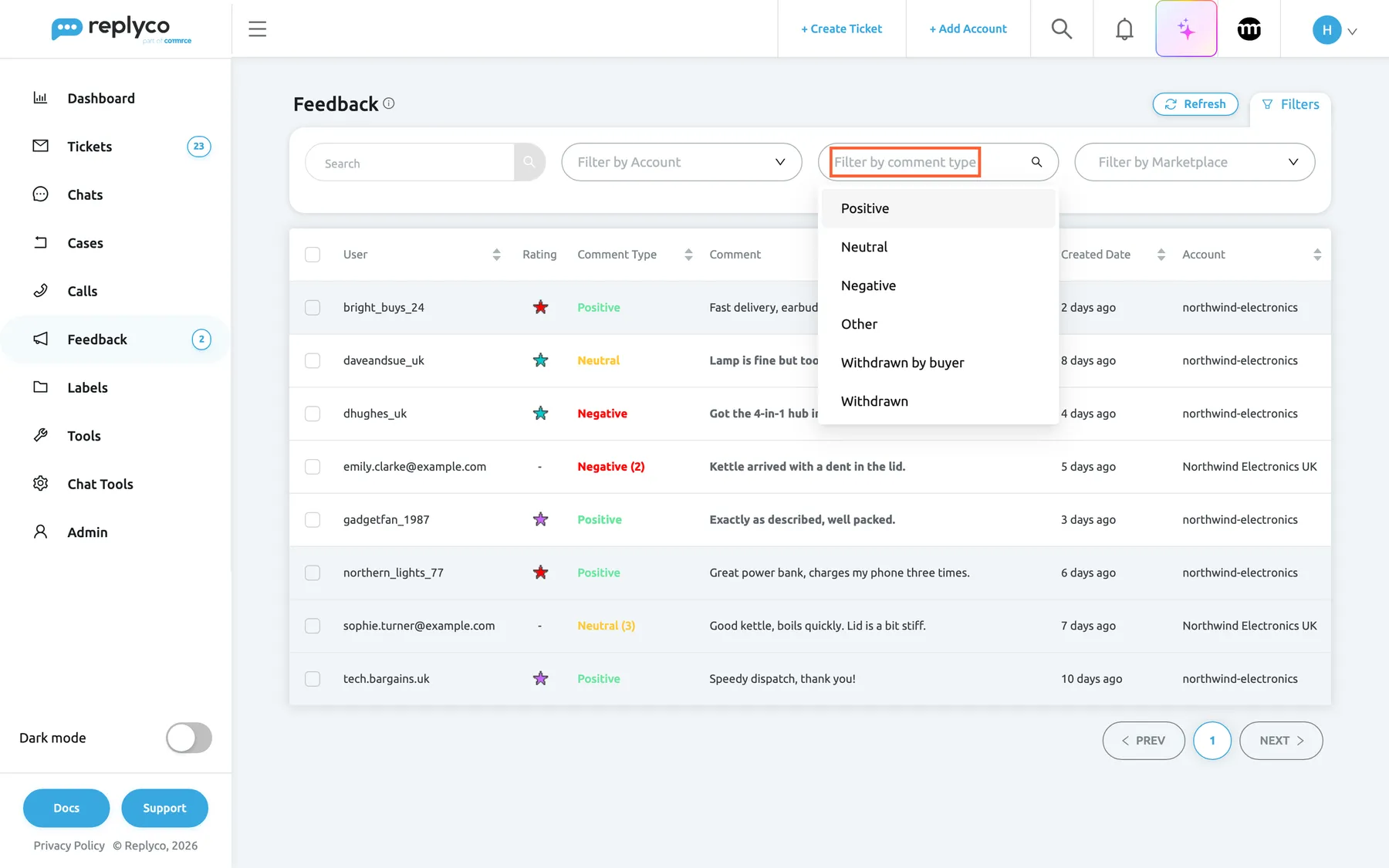Expand the Filter by Account dropdown
Screen dimensions: 1389x868
(681, 162)
